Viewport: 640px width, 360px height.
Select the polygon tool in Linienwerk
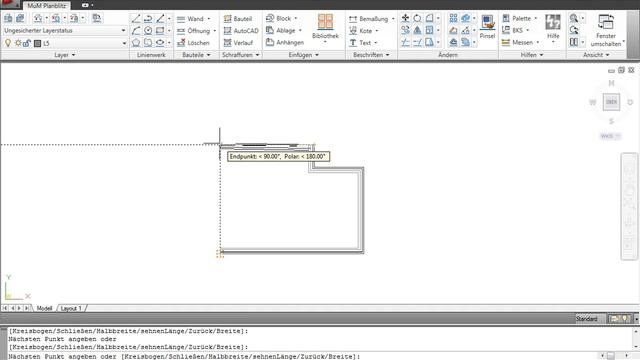click(136, 42)
